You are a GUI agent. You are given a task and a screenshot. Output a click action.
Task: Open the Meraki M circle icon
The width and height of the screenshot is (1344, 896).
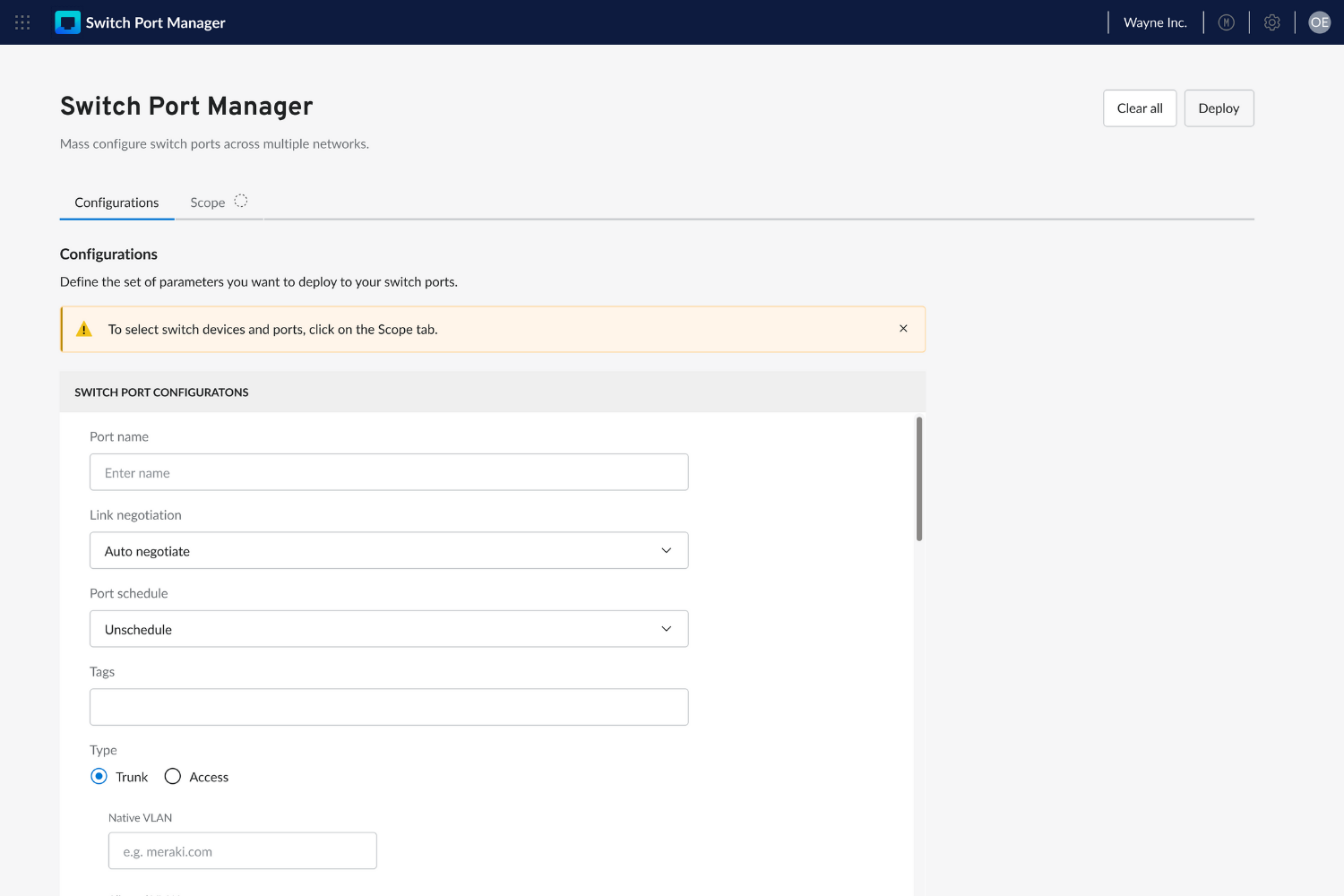(1227, 22)
